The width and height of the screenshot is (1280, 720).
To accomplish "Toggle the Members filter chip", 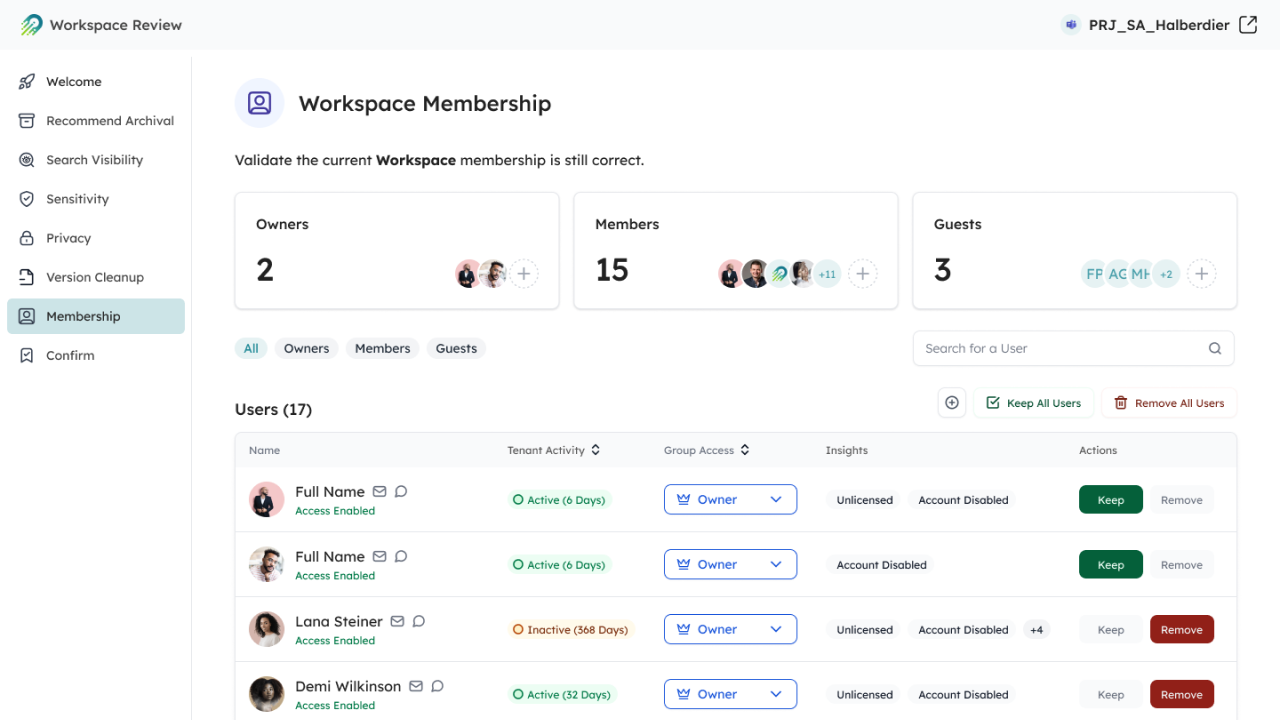I will pos(382,349).
